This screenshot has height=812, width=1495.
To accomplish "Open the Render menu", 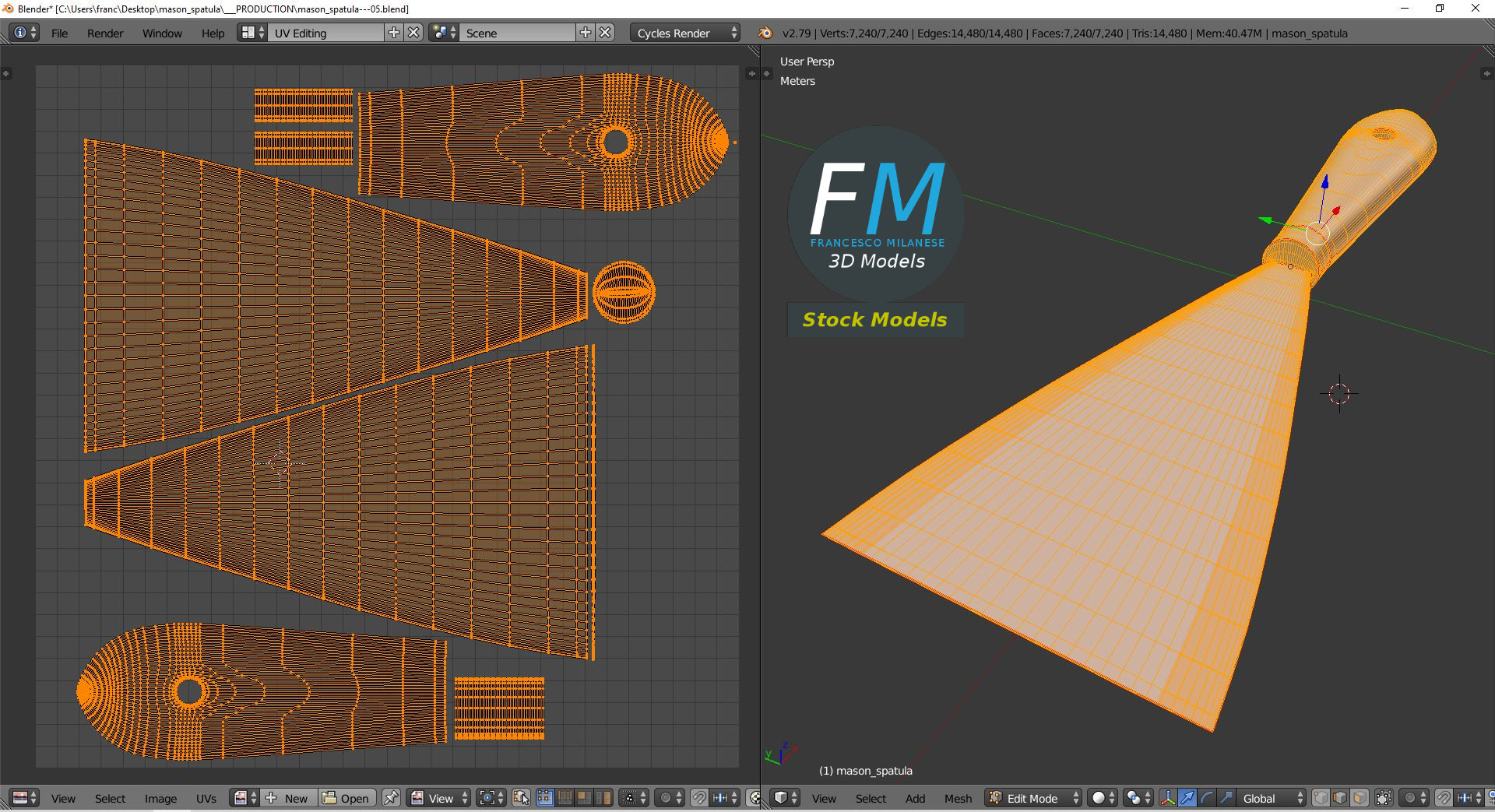I will coord(105,33).
